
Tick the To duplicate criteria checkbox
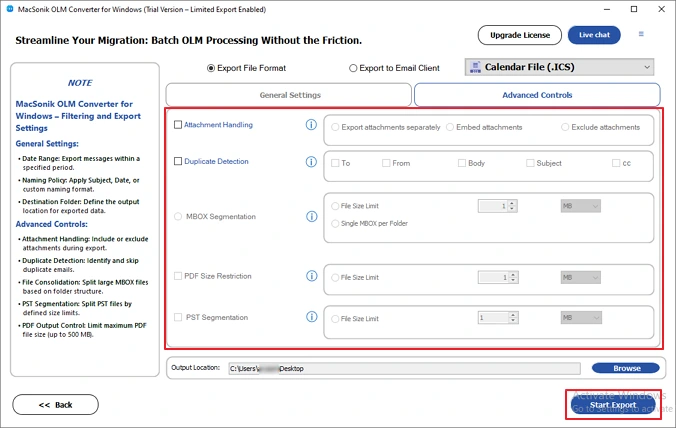point(335,163)
